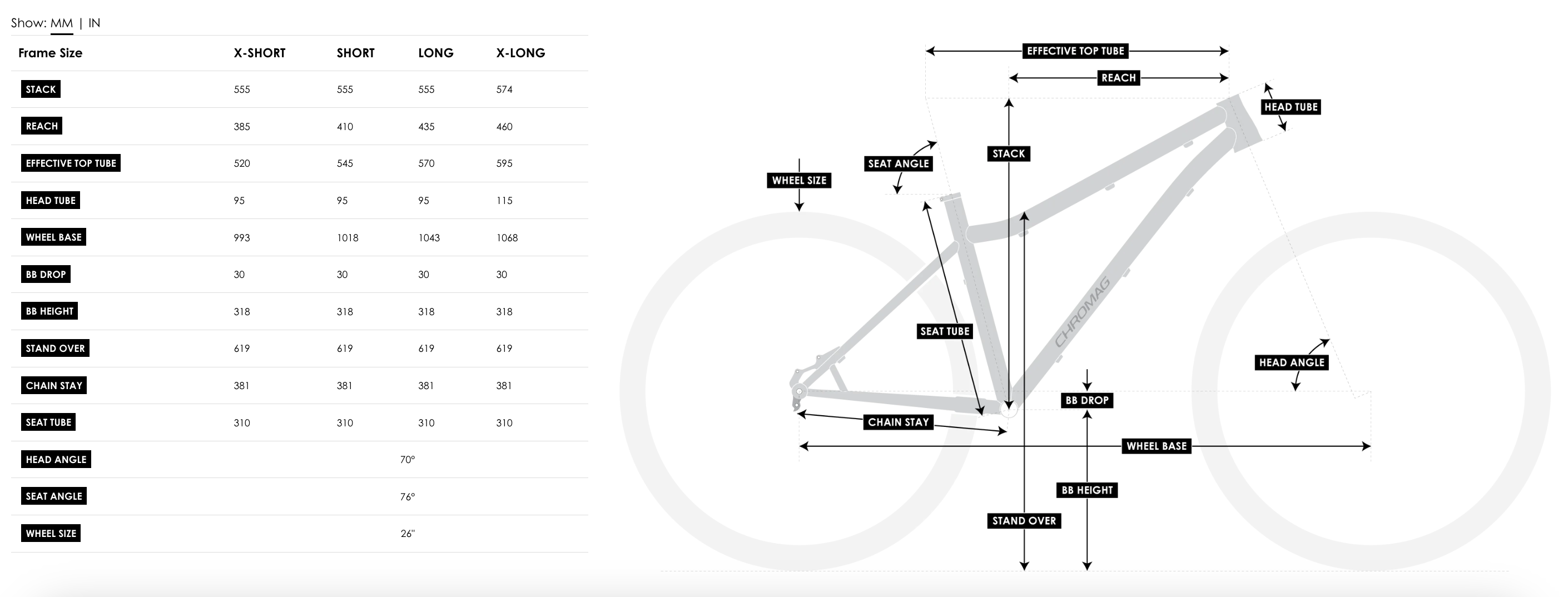The height and width of the screenshot is (597, 1568).
Task: Click the WHEEL BASE row label
Action: coord(53,237)
